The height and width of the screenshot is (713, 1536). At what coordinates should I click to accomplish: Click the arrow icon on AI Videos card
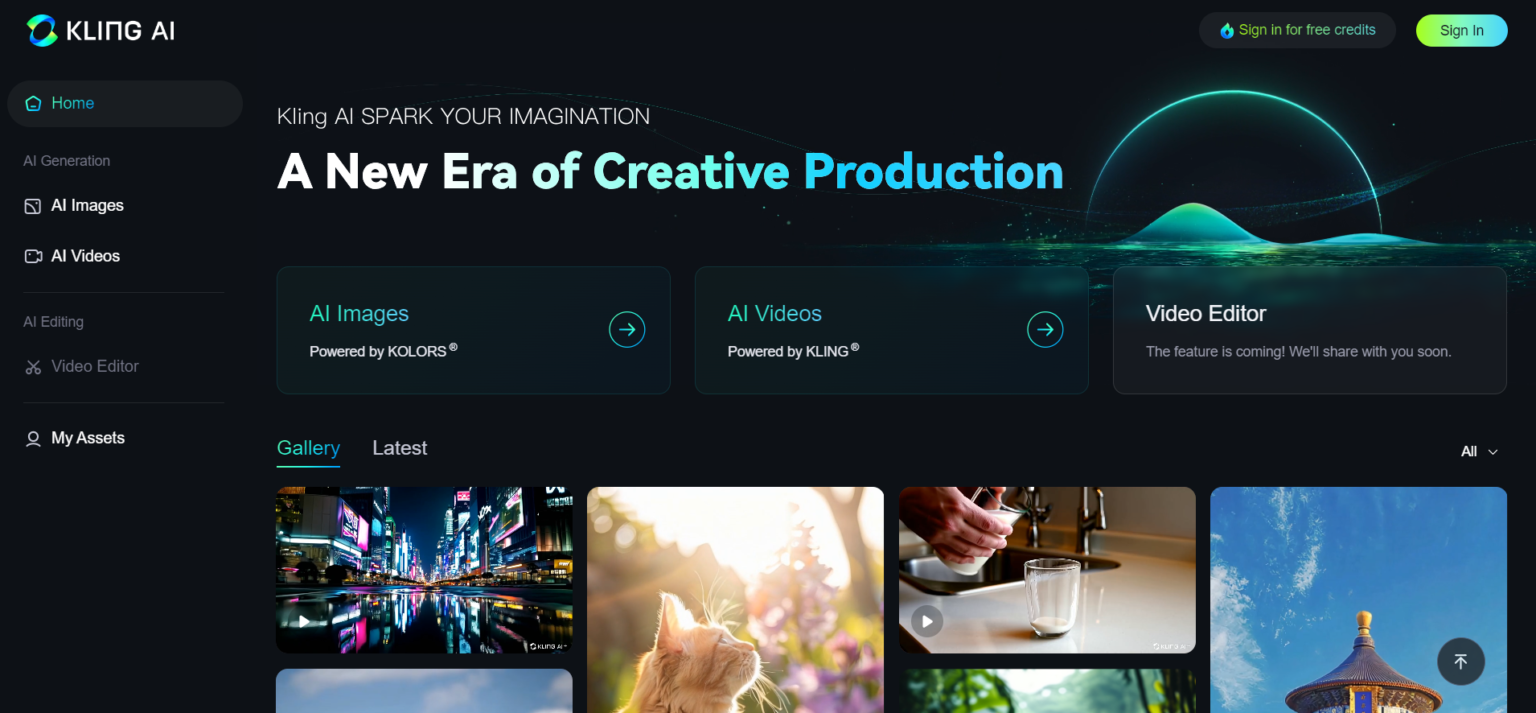tap(1045, 329)
